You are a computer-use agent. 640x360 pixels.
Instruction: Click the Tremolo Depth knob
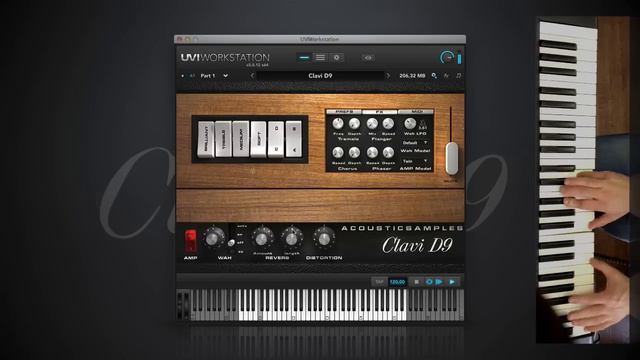(354, 123)
